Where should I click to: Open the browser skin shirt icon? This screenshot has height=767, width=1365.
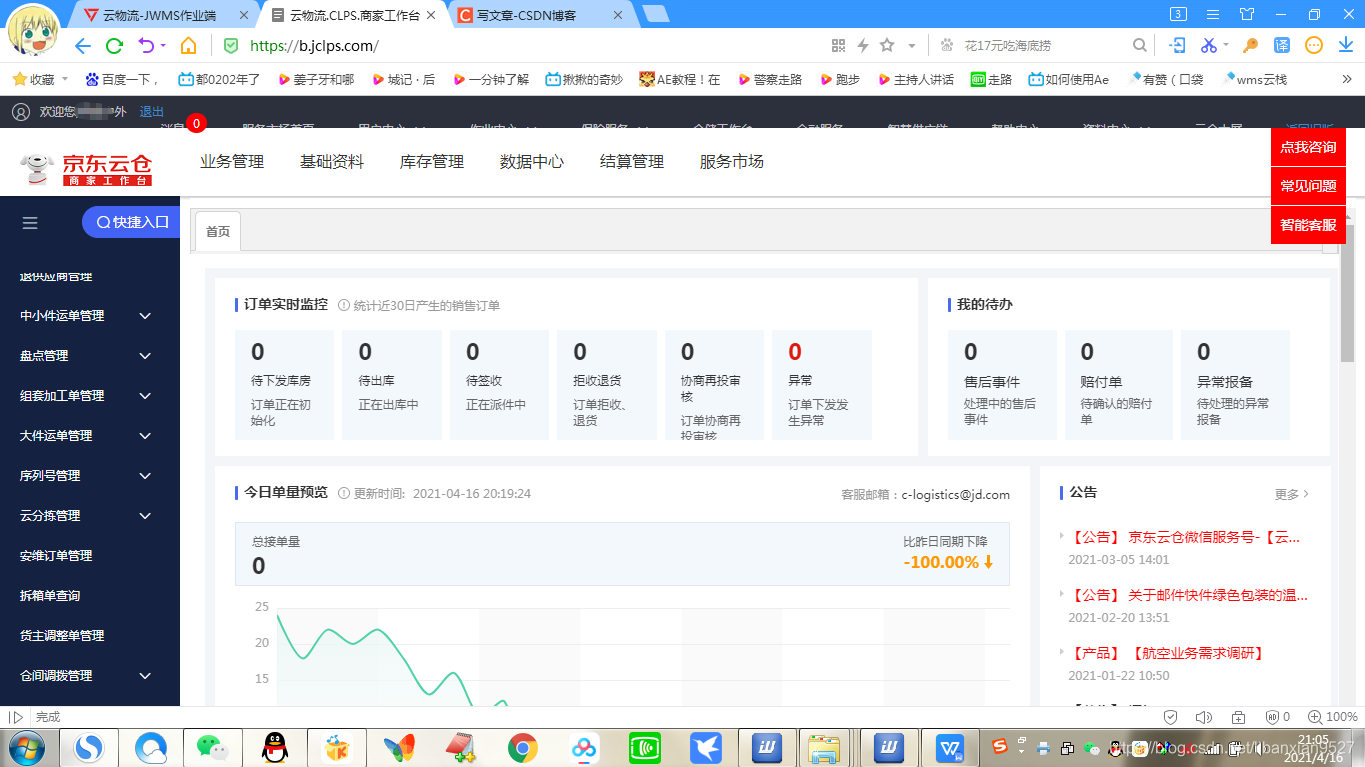1246,14
